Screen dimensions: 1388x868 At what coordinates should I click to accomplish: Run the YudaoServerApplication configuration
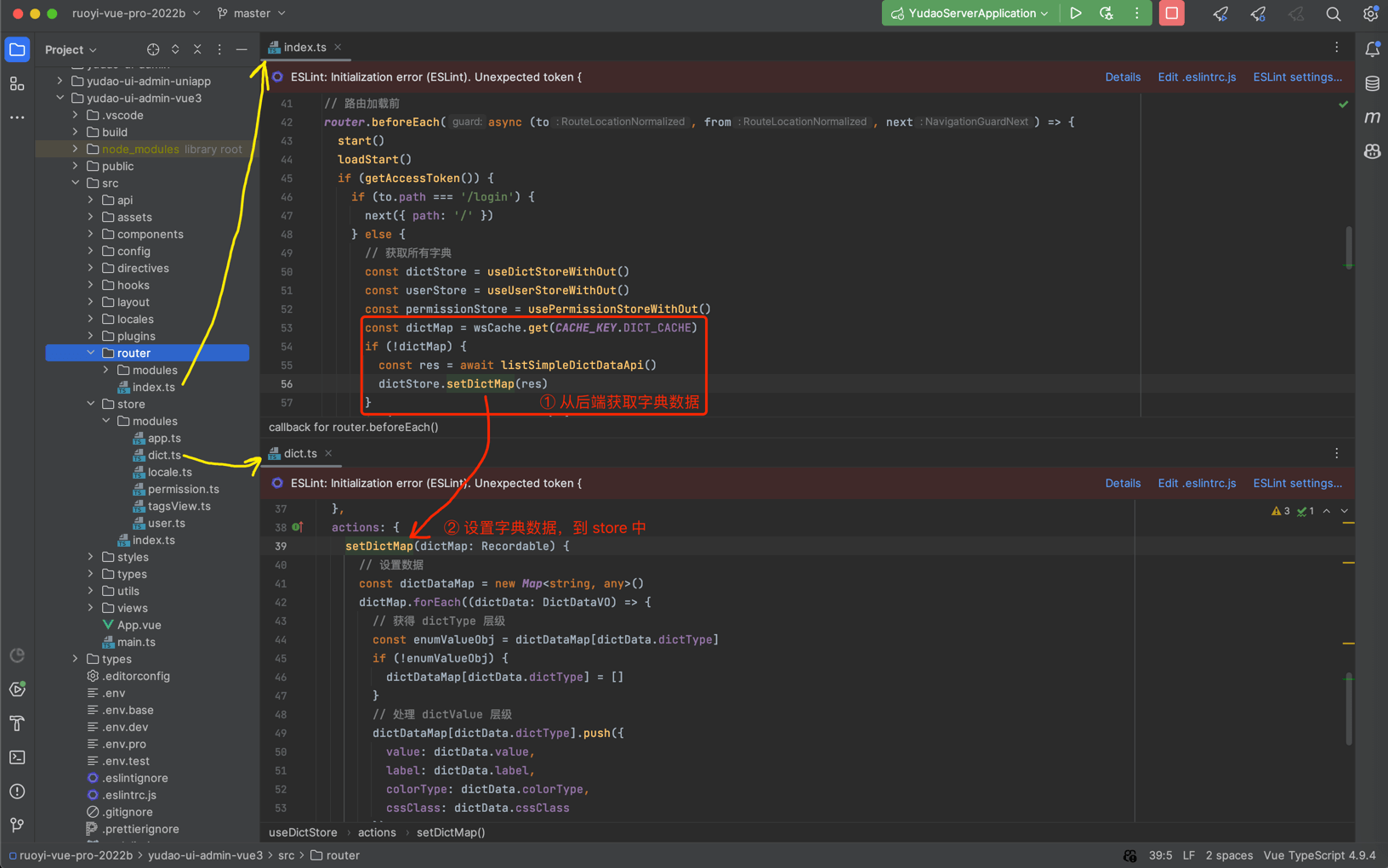point(1076,14)
